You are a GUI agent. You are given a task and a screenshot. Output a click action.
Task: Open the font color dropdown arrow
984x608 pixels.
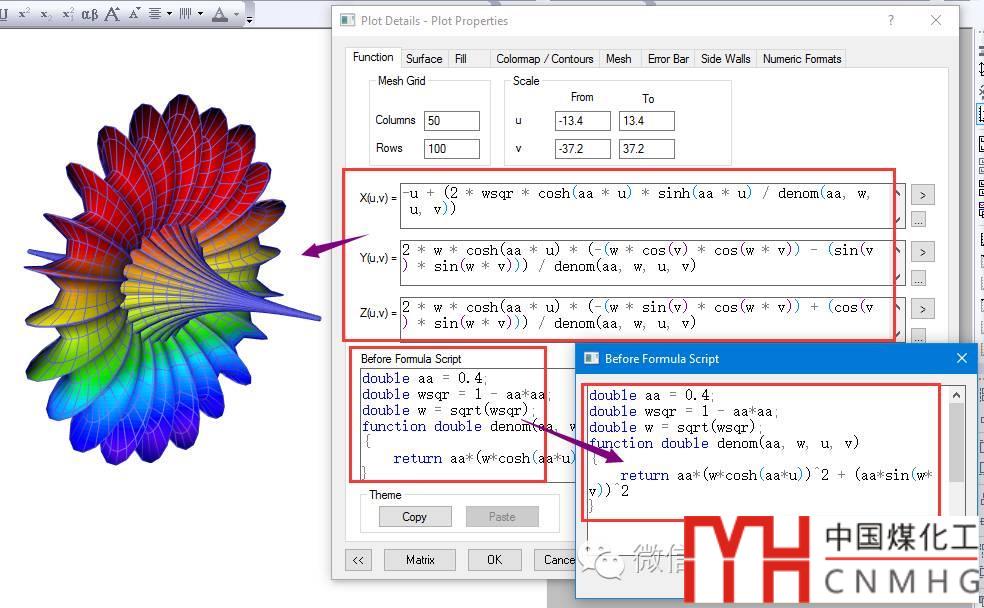(236, 15)
